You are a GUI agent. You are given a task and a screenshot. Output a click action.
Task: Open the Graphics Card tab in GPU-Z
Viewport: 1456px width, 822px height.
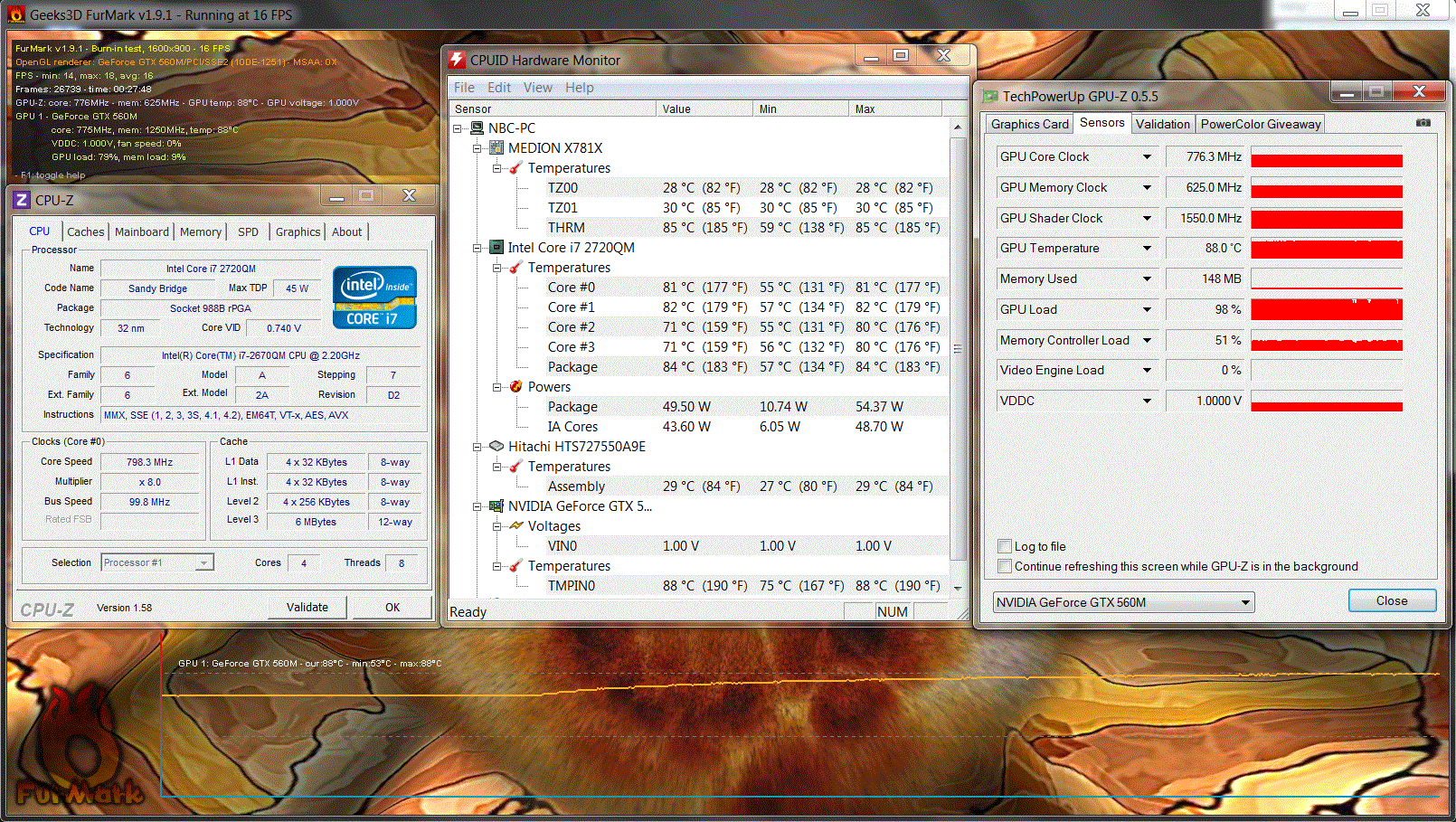[x=1030, y=125]
